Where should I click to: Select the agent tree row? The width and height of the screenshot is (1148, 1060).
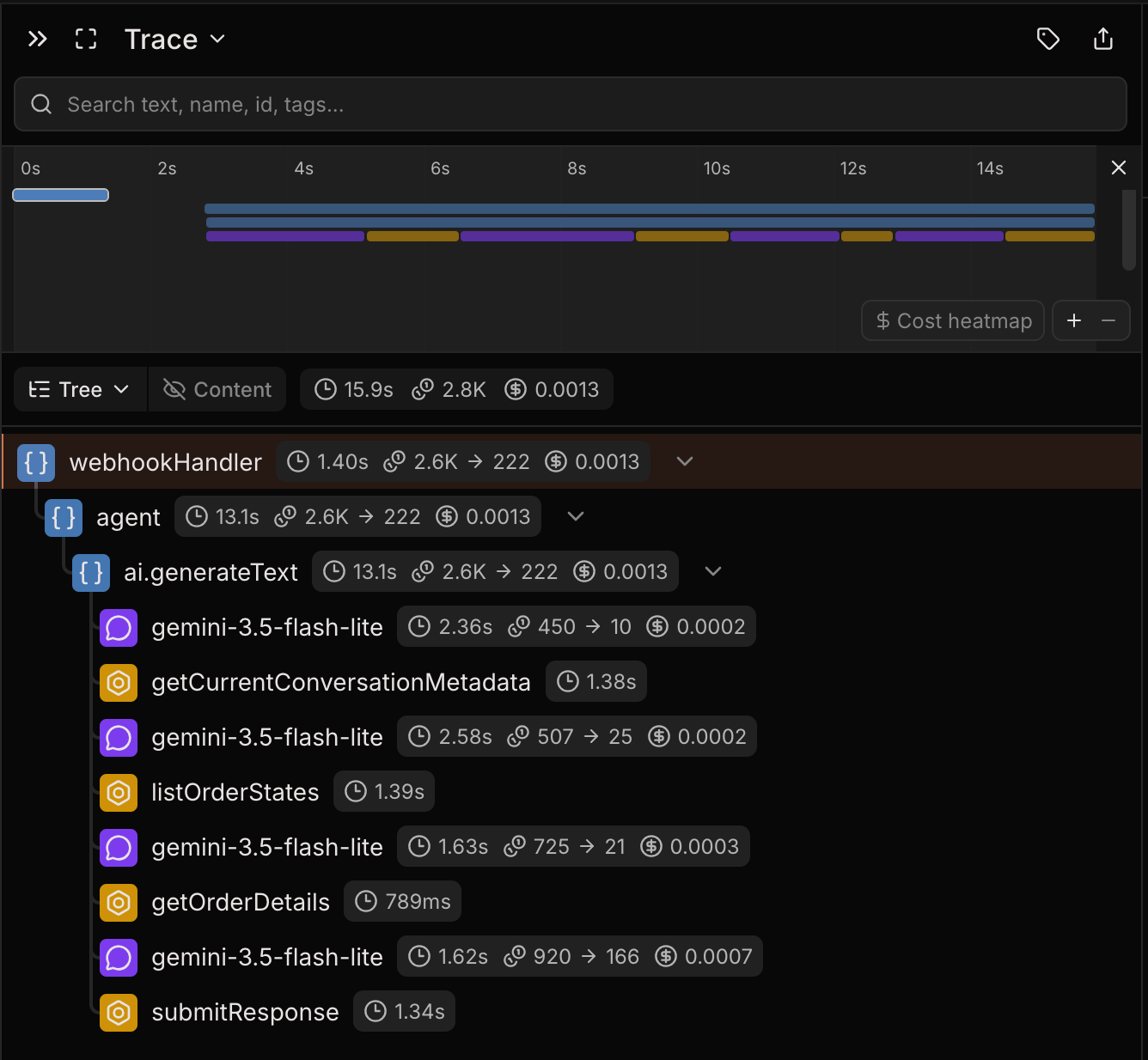[572, 517]
